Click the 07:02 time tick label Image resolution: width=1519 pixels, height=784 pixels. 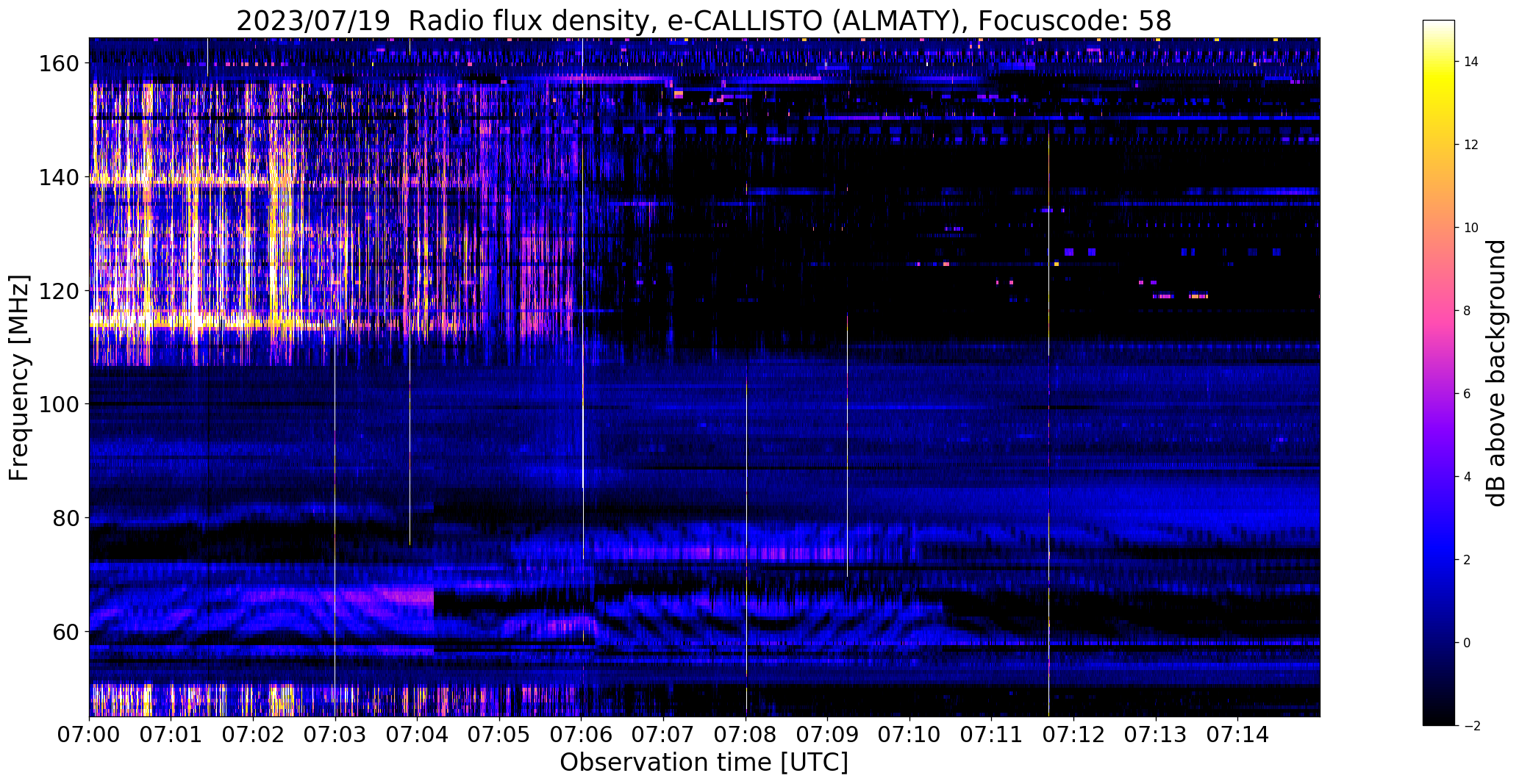(x=253, y=733)
